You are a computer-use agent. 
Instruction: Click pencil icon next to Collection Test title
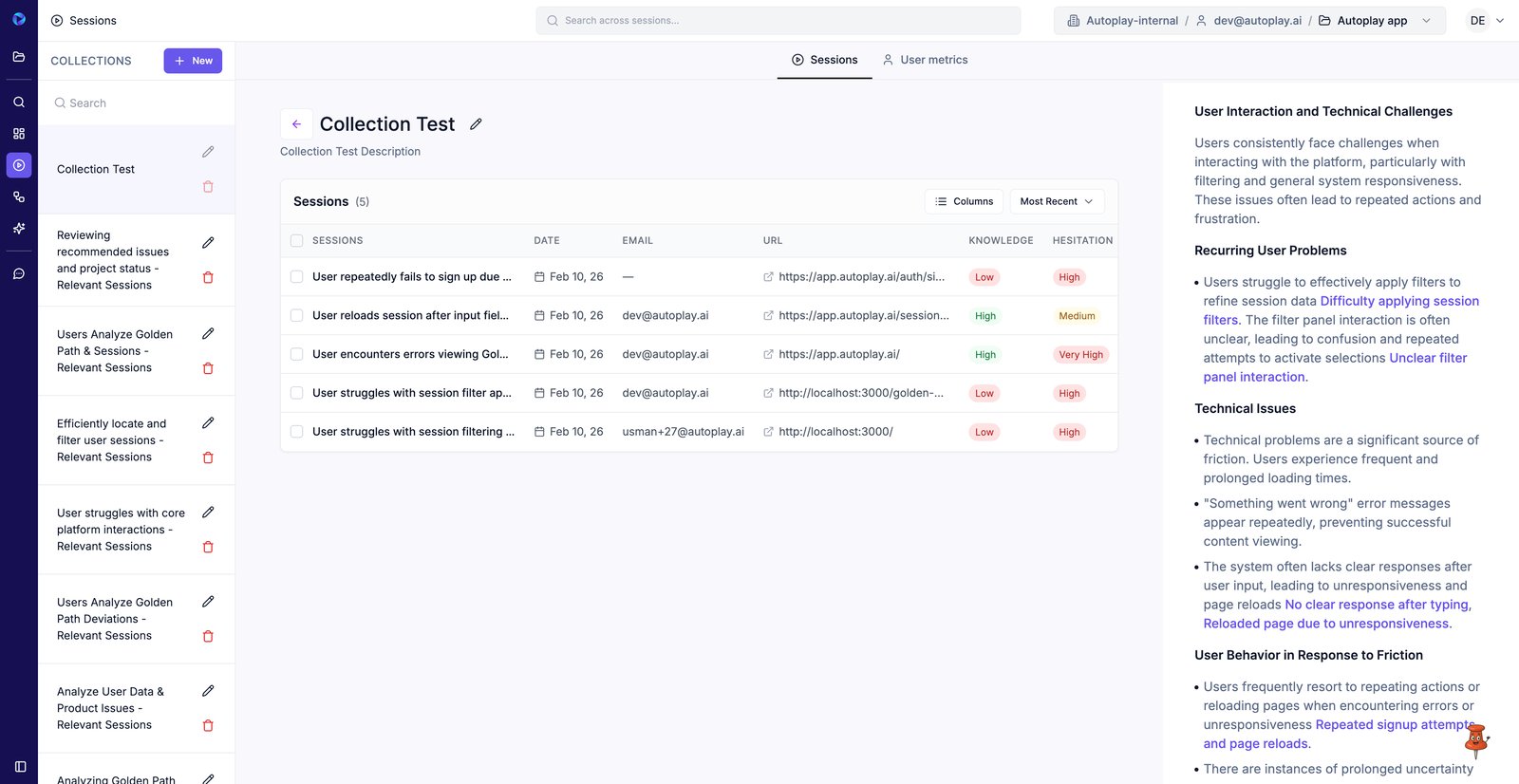point(476,124)
